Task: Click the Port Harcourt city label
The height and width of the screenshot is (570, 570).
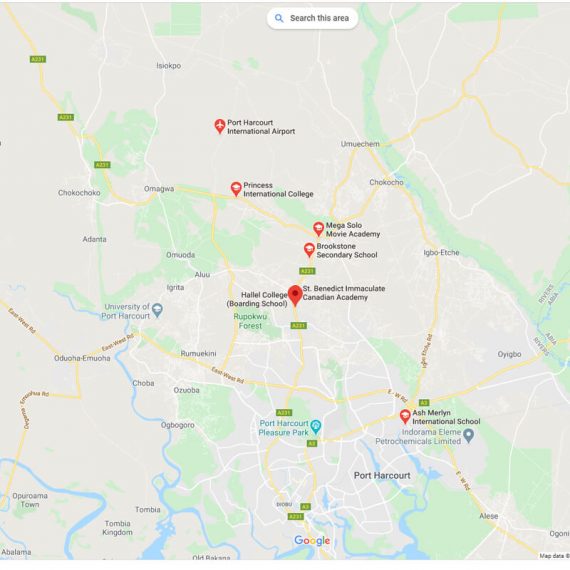Action: pos(382,475)
